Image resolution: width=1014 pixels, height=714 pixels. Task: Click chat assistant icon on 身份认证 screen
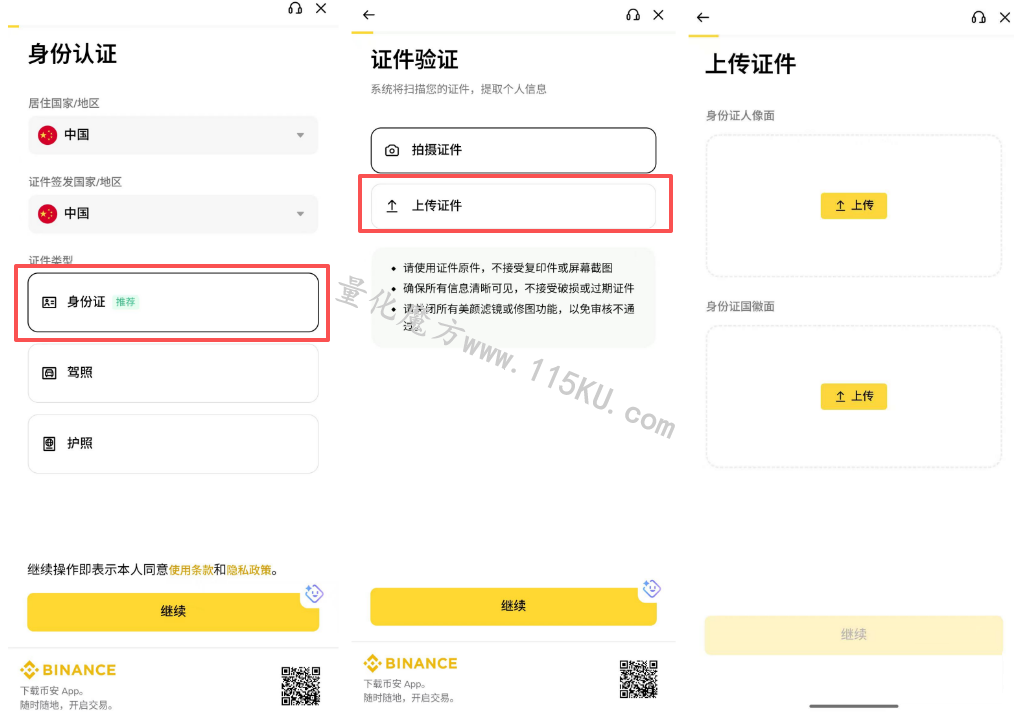click(x=314, y=593)
